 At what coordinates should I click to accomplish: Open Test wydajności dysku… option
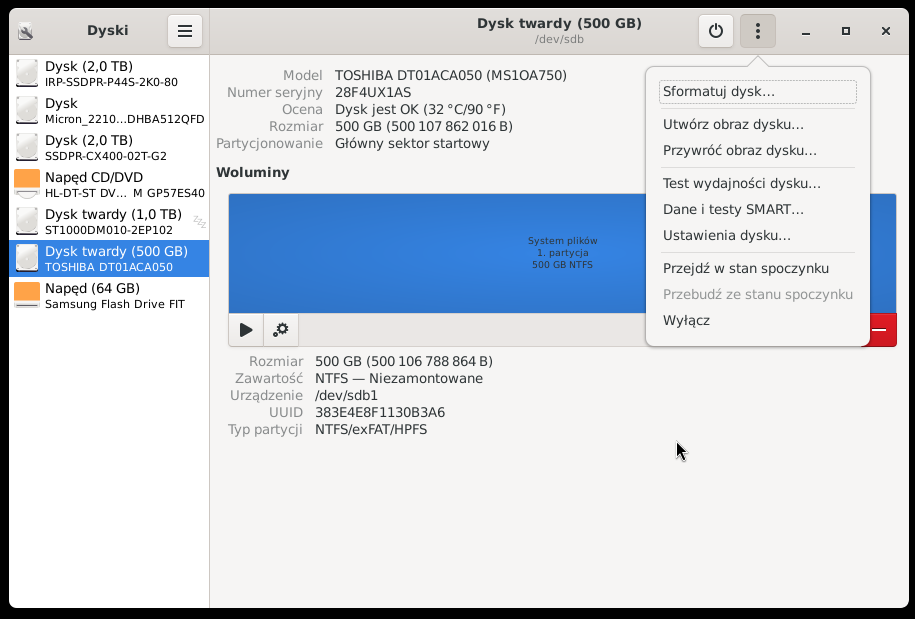click(x=757, y=183)
